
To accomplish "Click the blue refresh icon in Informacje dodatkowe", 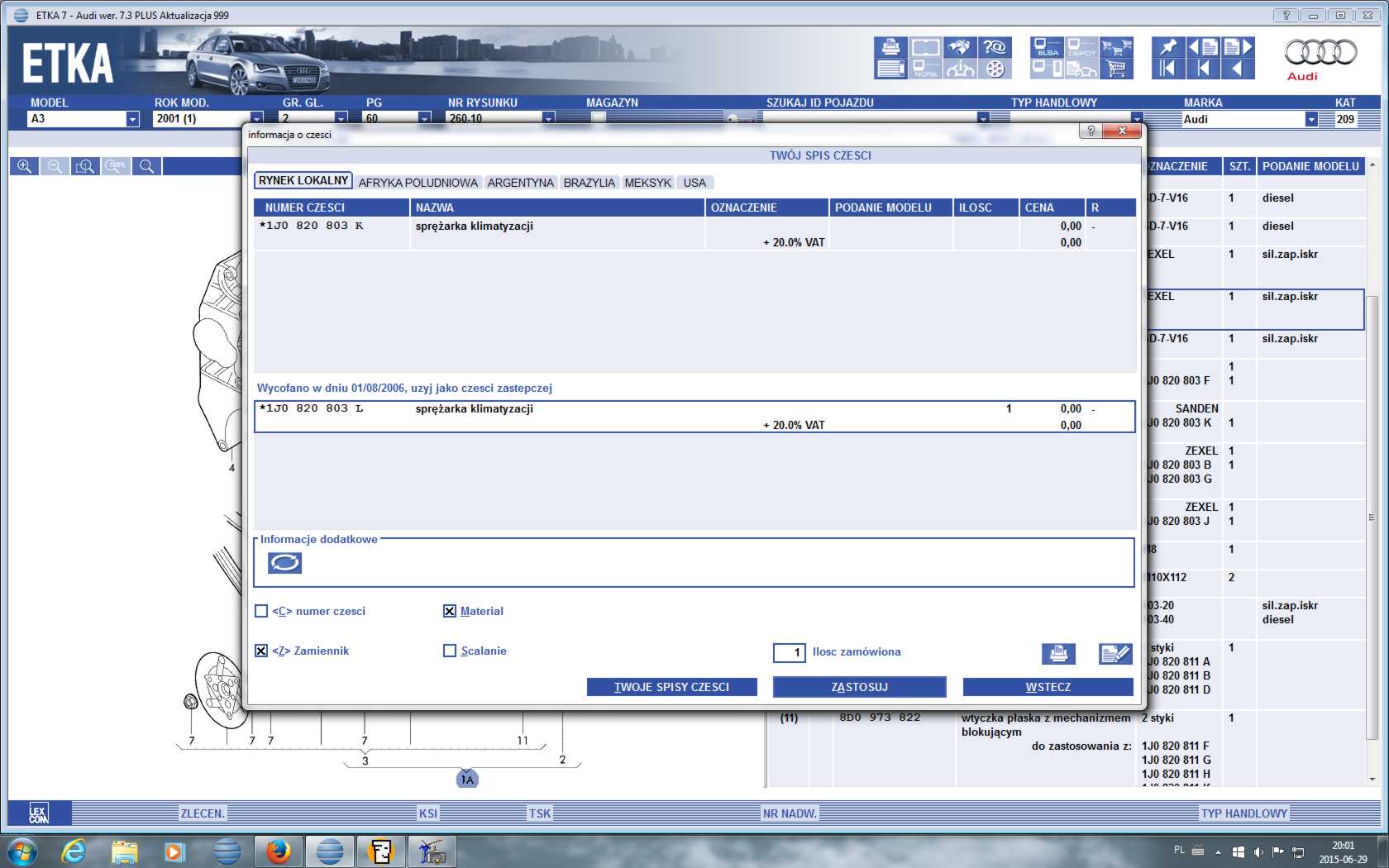I will pos(284,563).
